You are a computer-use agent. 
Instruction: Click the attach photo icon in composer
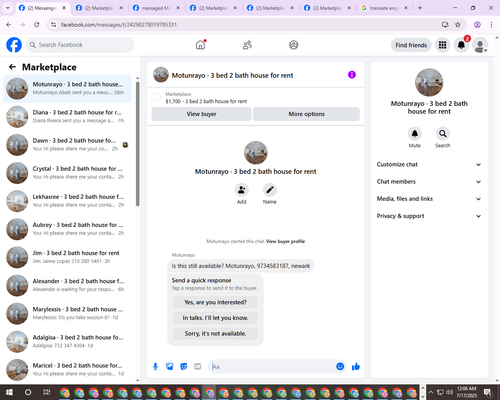170,367
